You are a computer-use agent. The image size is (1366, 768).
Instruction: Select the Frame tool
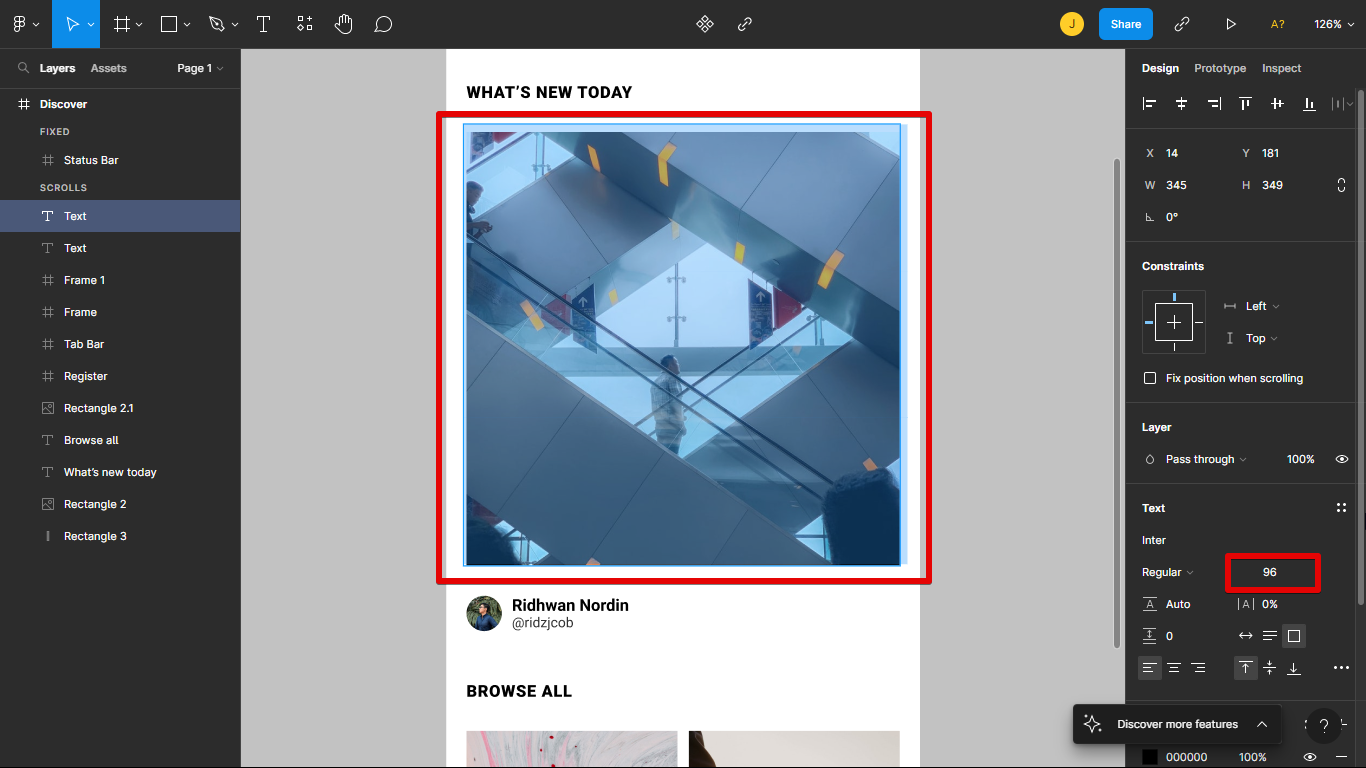122,24
